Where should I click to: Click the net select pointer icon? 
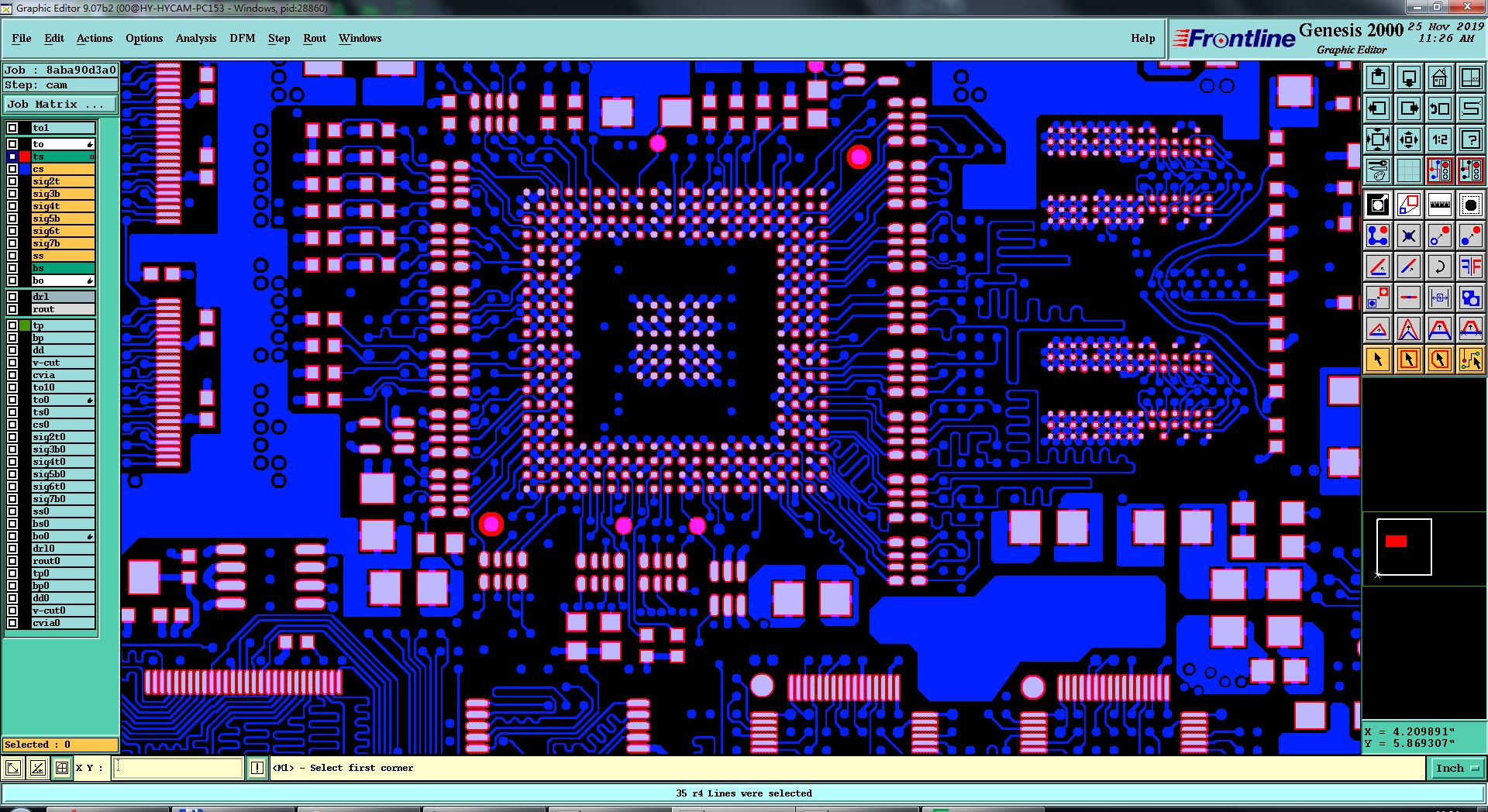point(1471,360)
